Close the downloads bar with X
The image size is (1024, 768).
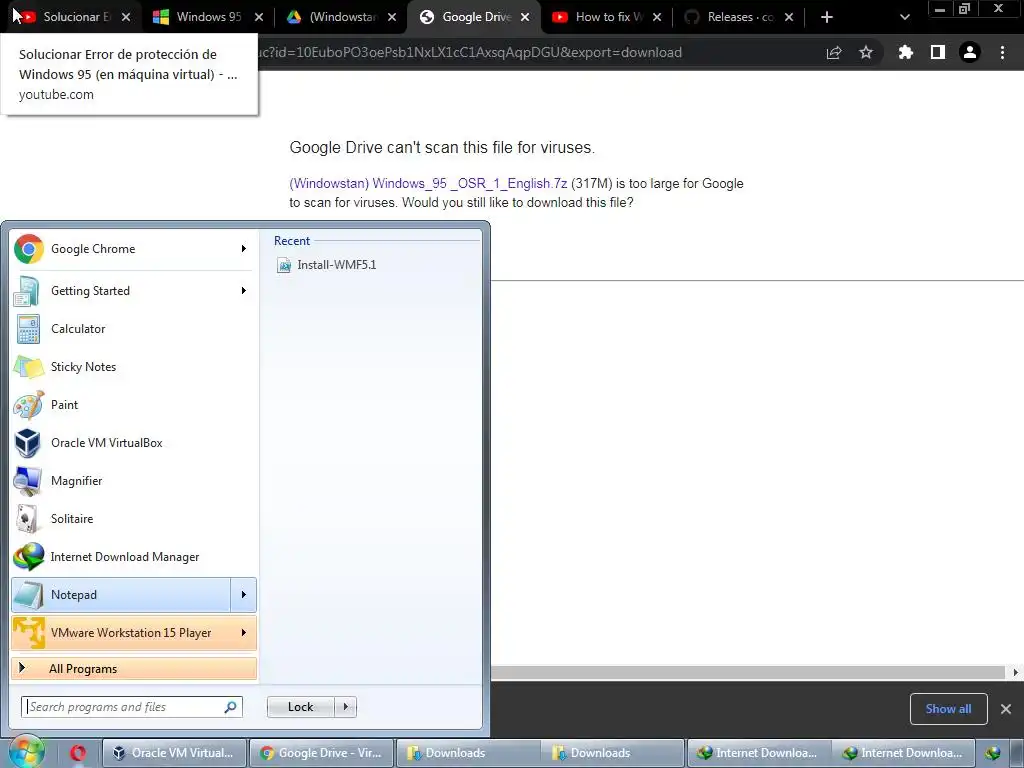(x=1006, y=709)
